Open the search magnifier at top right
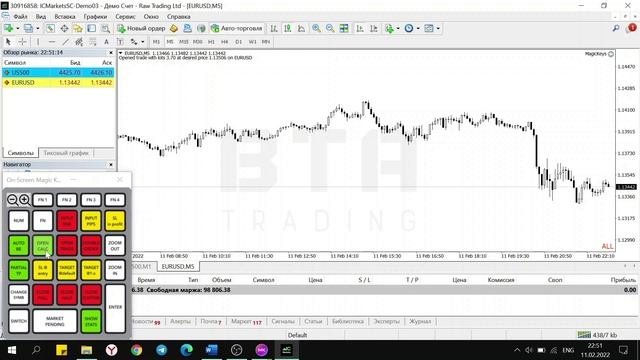Image resolution: width=640 pixels, height=360 pixels. coord(616,28)
